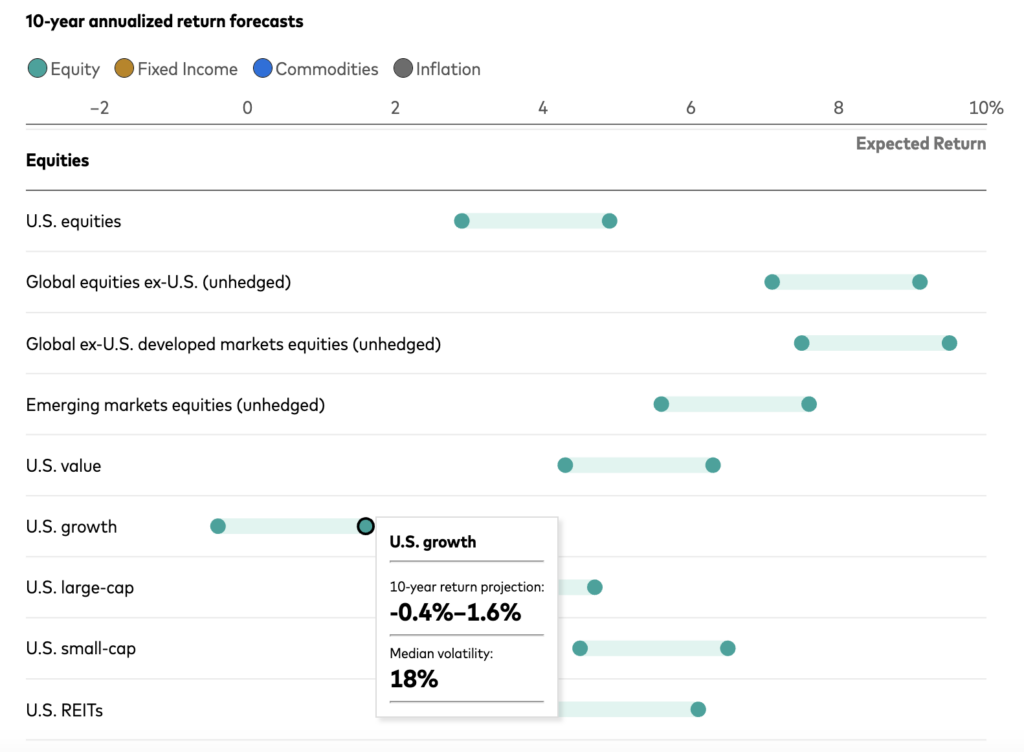This screenshot has width=1024, height=752.
Task: Click the upper dot for Emerging markets equities
Action: point(809,404)
